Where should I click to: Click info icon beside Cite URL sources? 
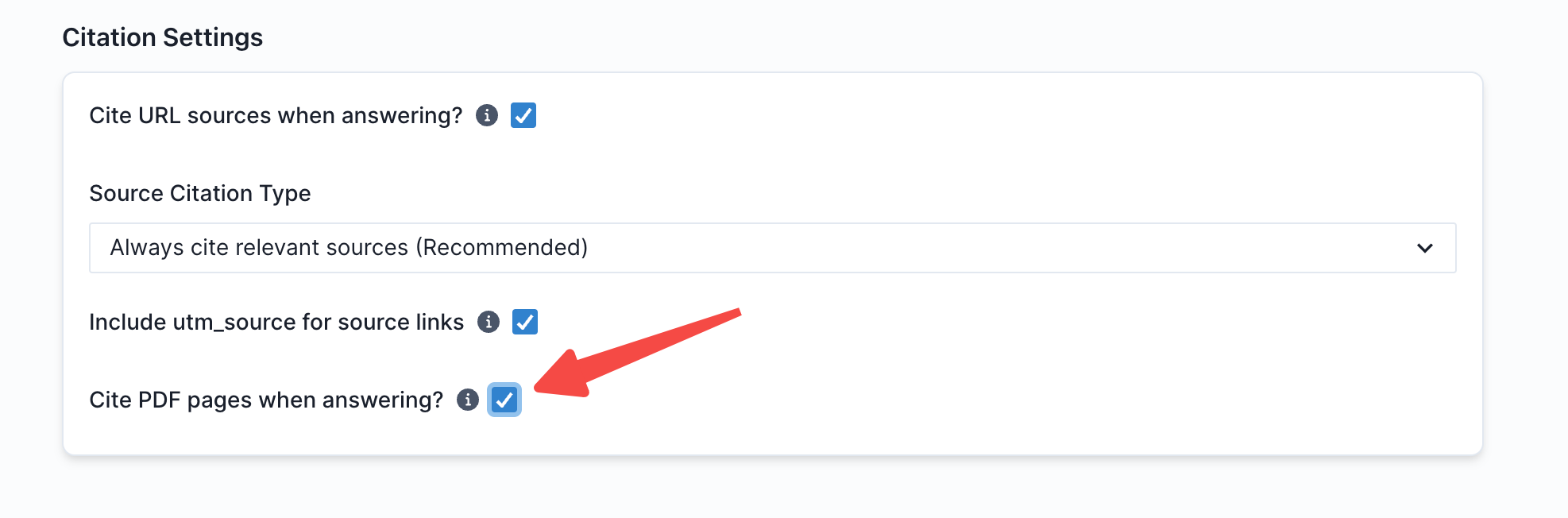(x=487, y=116)
